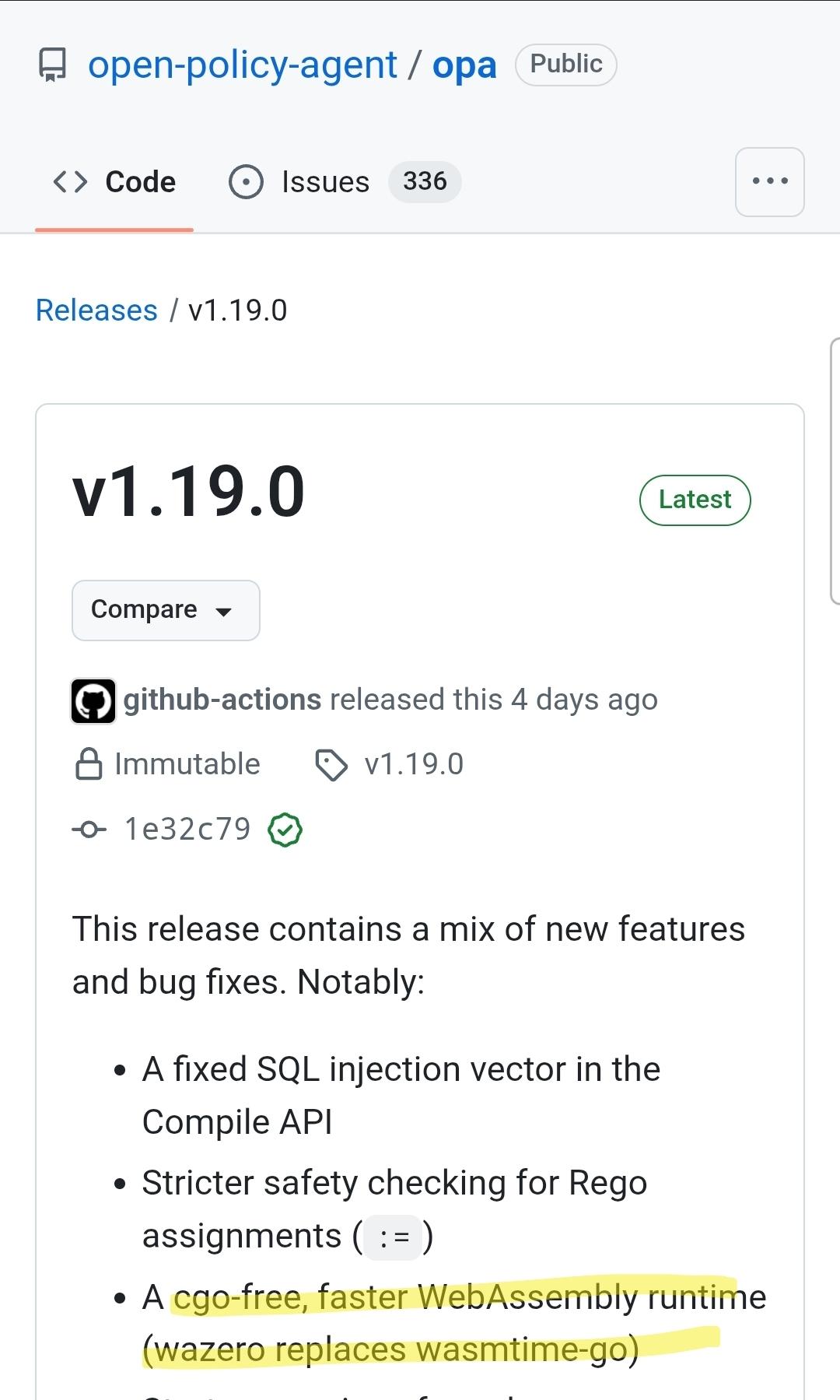Click the repository book icon
840x1400 pixels.
point(53,65)
